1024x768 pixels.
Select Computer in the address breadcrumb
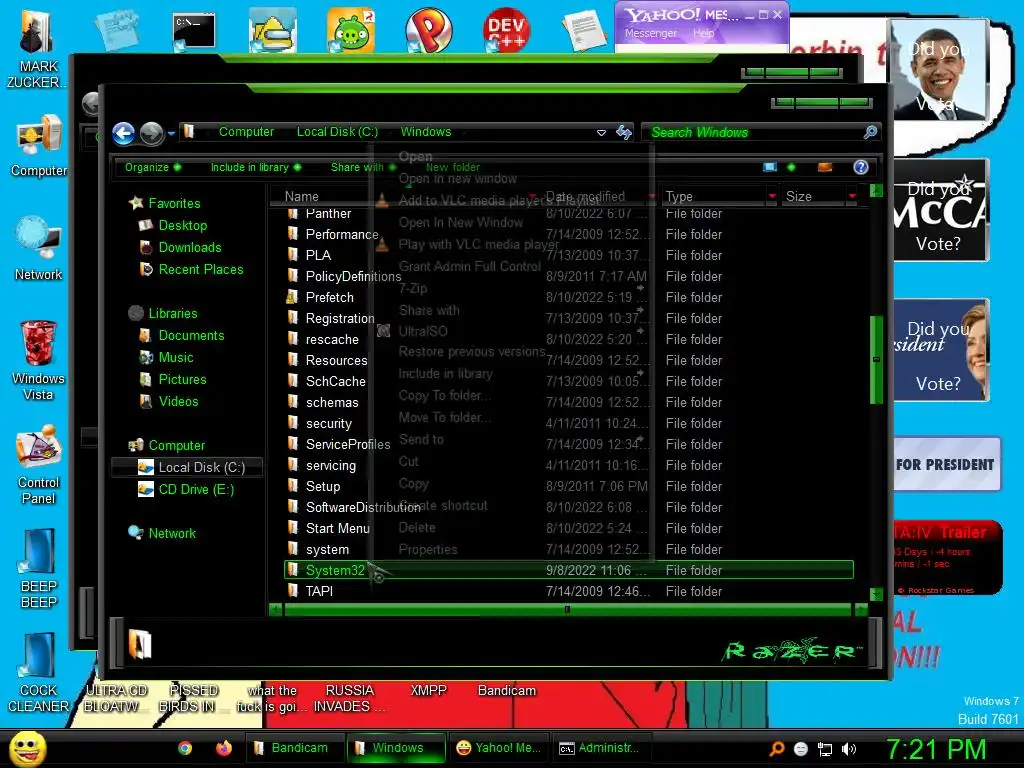pos(246,132)
